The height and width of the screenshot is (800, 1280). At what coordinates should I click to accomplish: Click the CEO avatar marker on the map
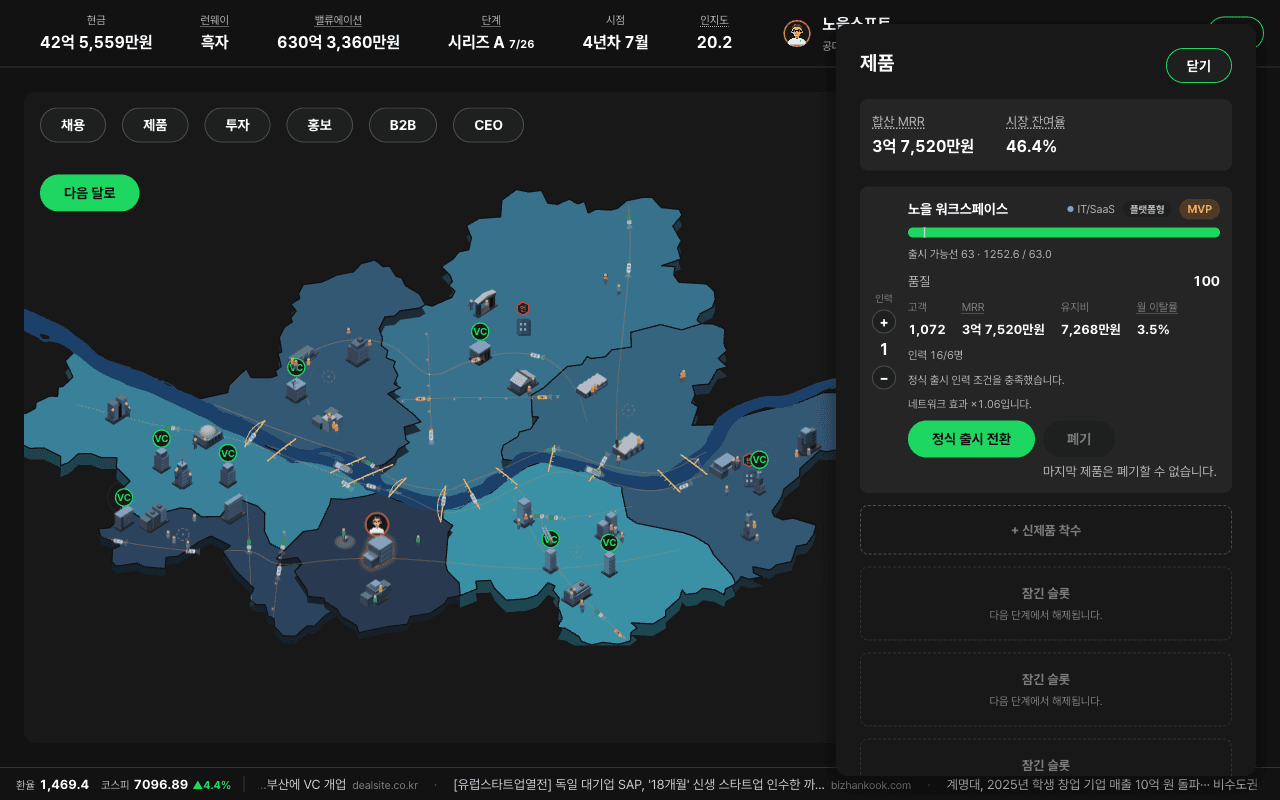click(377, 524)
